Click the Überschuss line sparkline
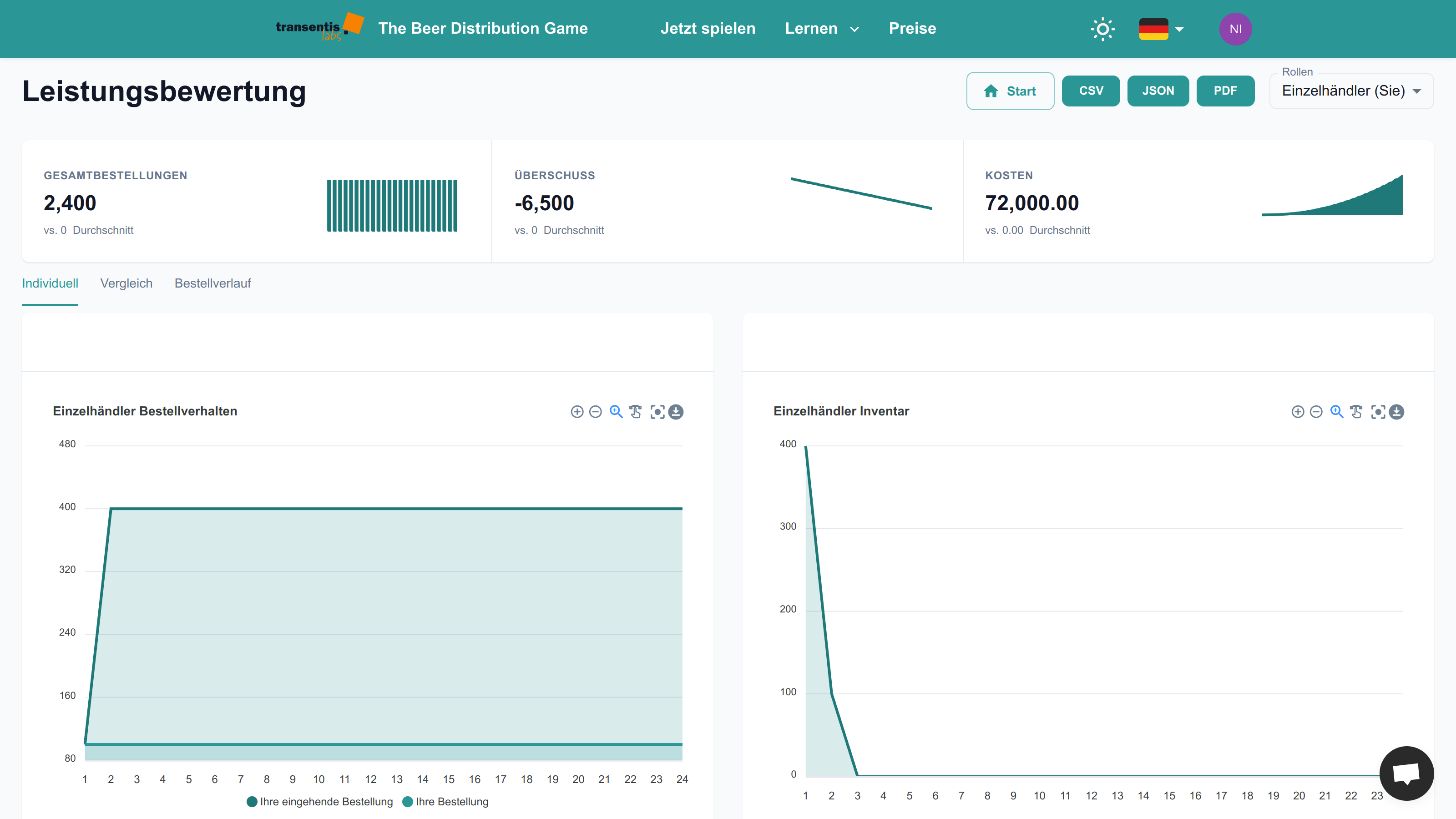Screen dimensions: 1456x819 pyautogui.click(x=861, y=193)
